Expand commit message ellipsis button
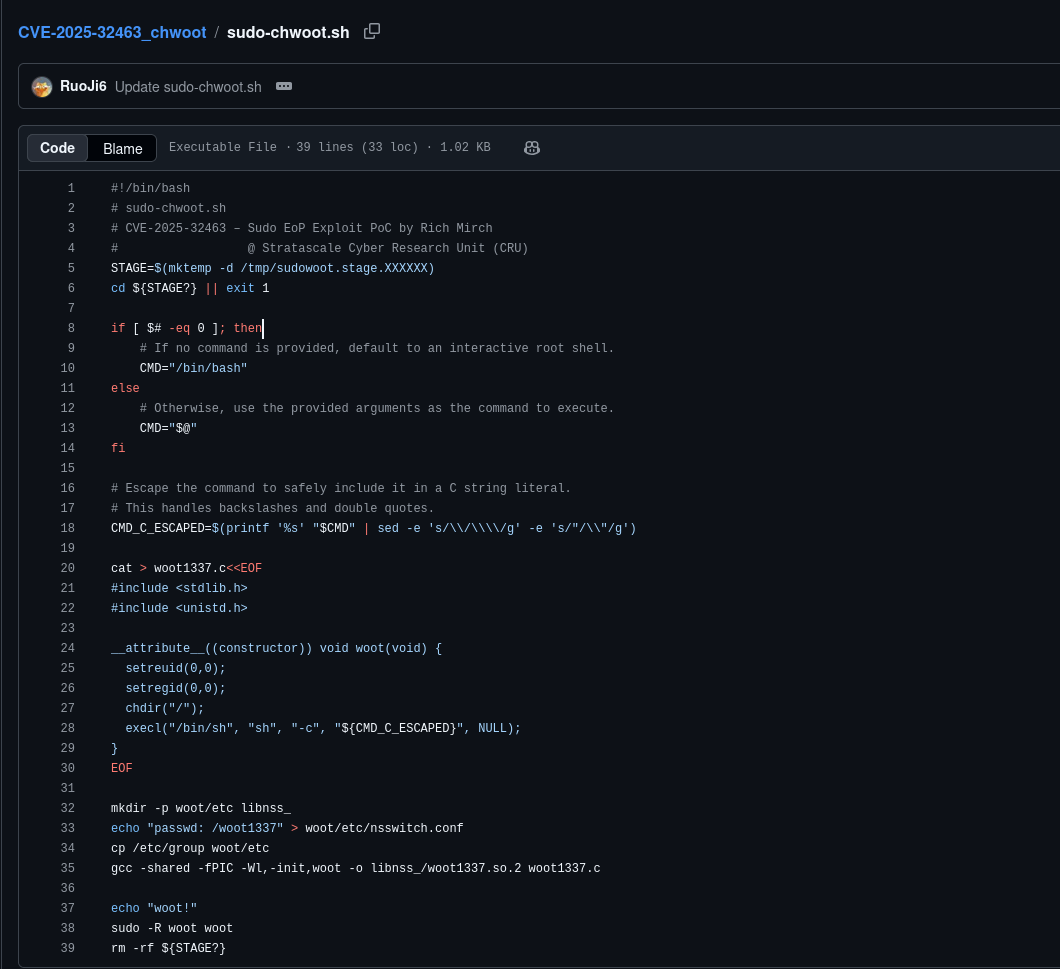Image resolution: width=1060 pixels, height=969 pixels. coord(284,87)
